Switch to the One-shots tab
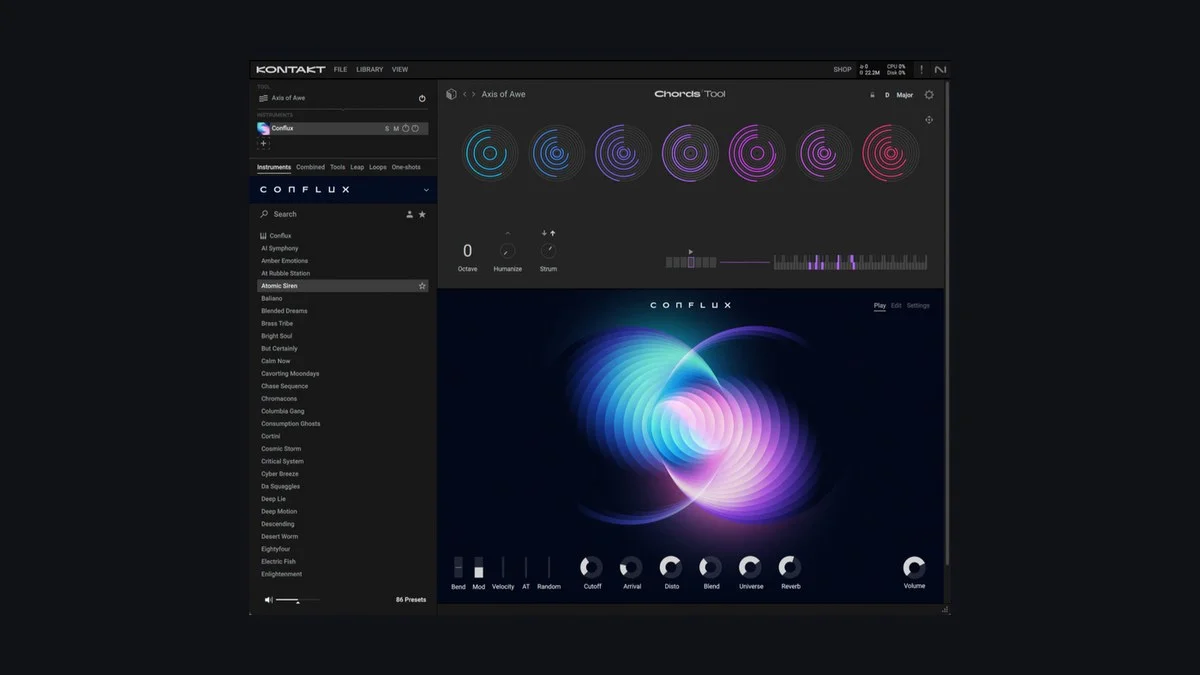The image size is (1200, 675). [406, 167]
